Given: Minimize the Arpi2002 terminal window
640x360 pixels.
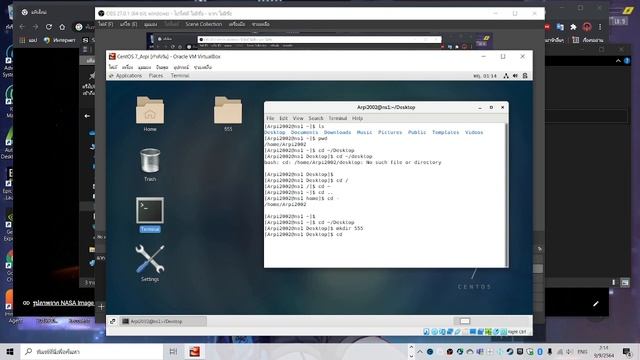Looking at the screenshot, I should pos(480,107).
